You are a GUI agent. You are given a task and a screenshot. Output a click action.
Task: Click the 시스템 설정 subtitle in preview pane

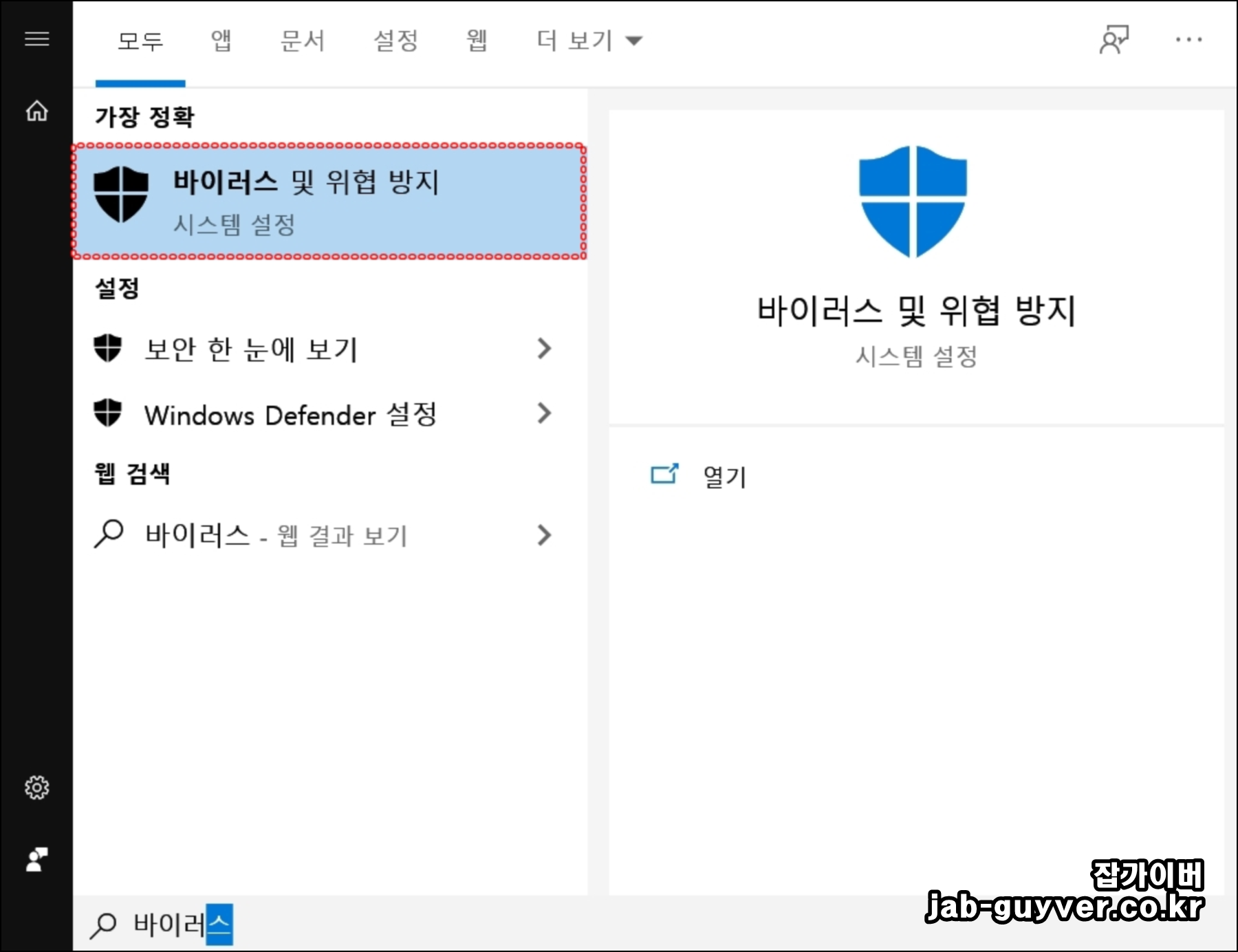(x=916, y=356)
